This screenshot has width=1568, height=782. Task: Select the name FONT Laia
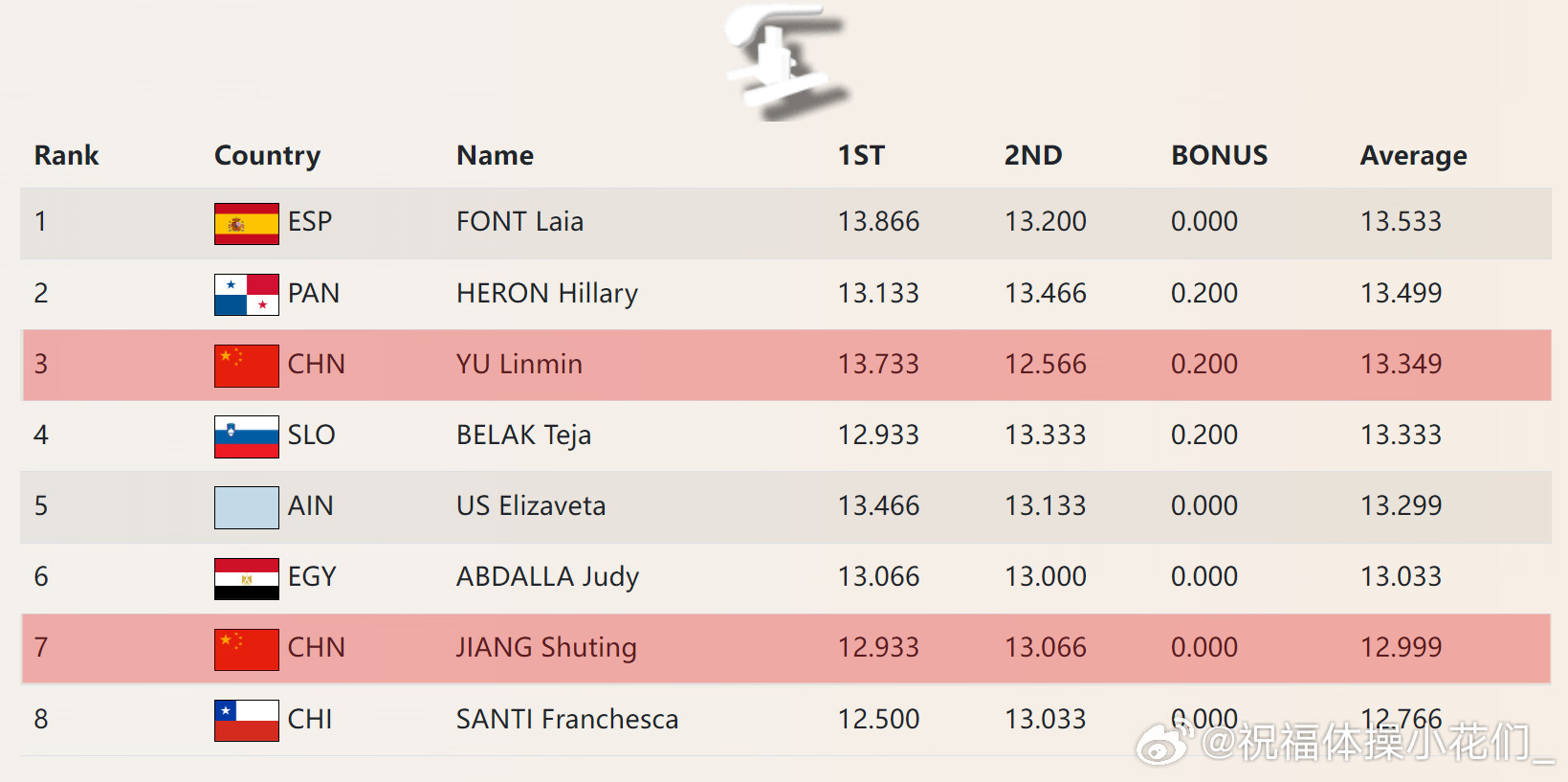[519, 222]
